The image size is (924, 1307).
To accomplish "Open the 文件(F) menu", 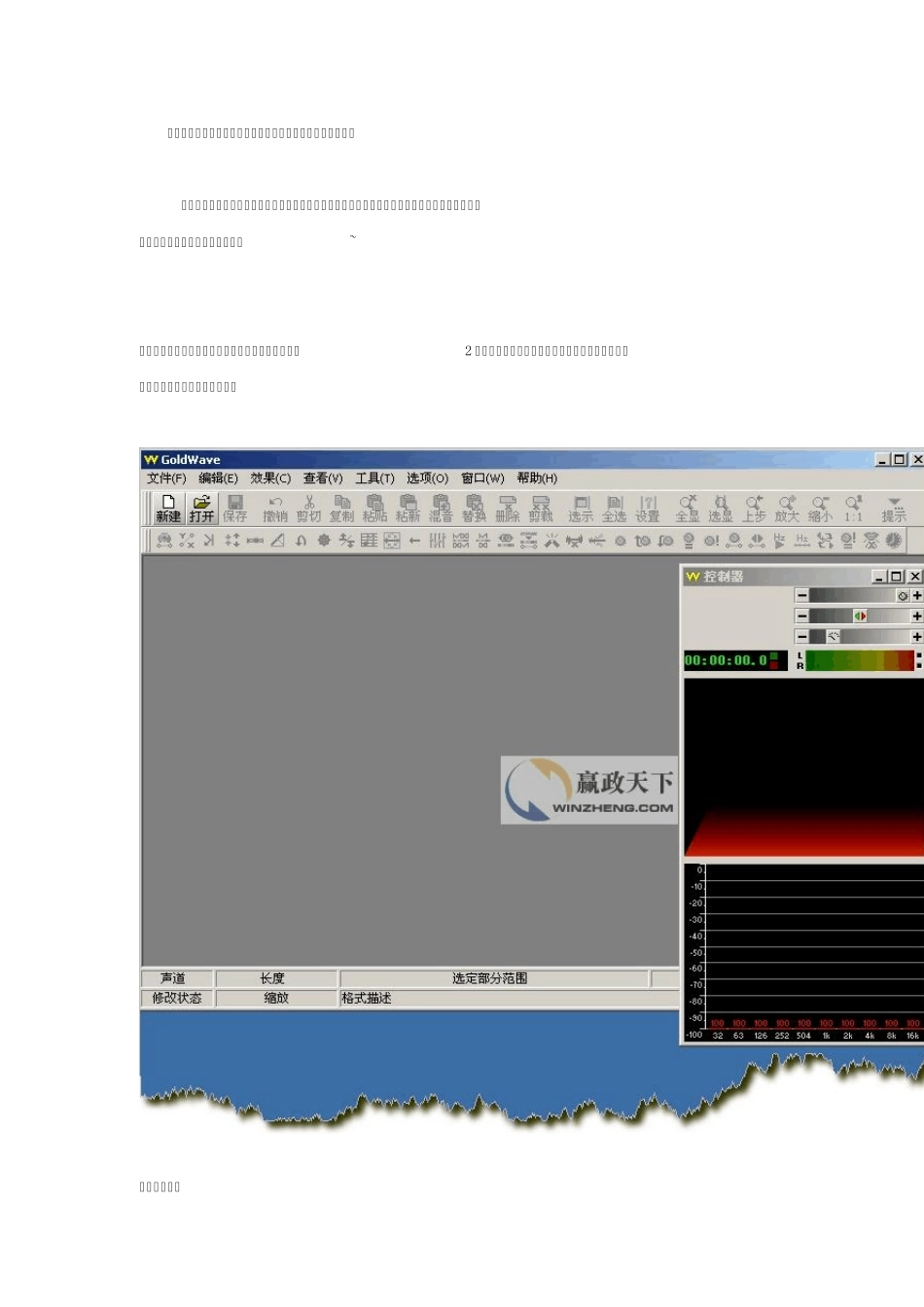I will click(166, 478).
